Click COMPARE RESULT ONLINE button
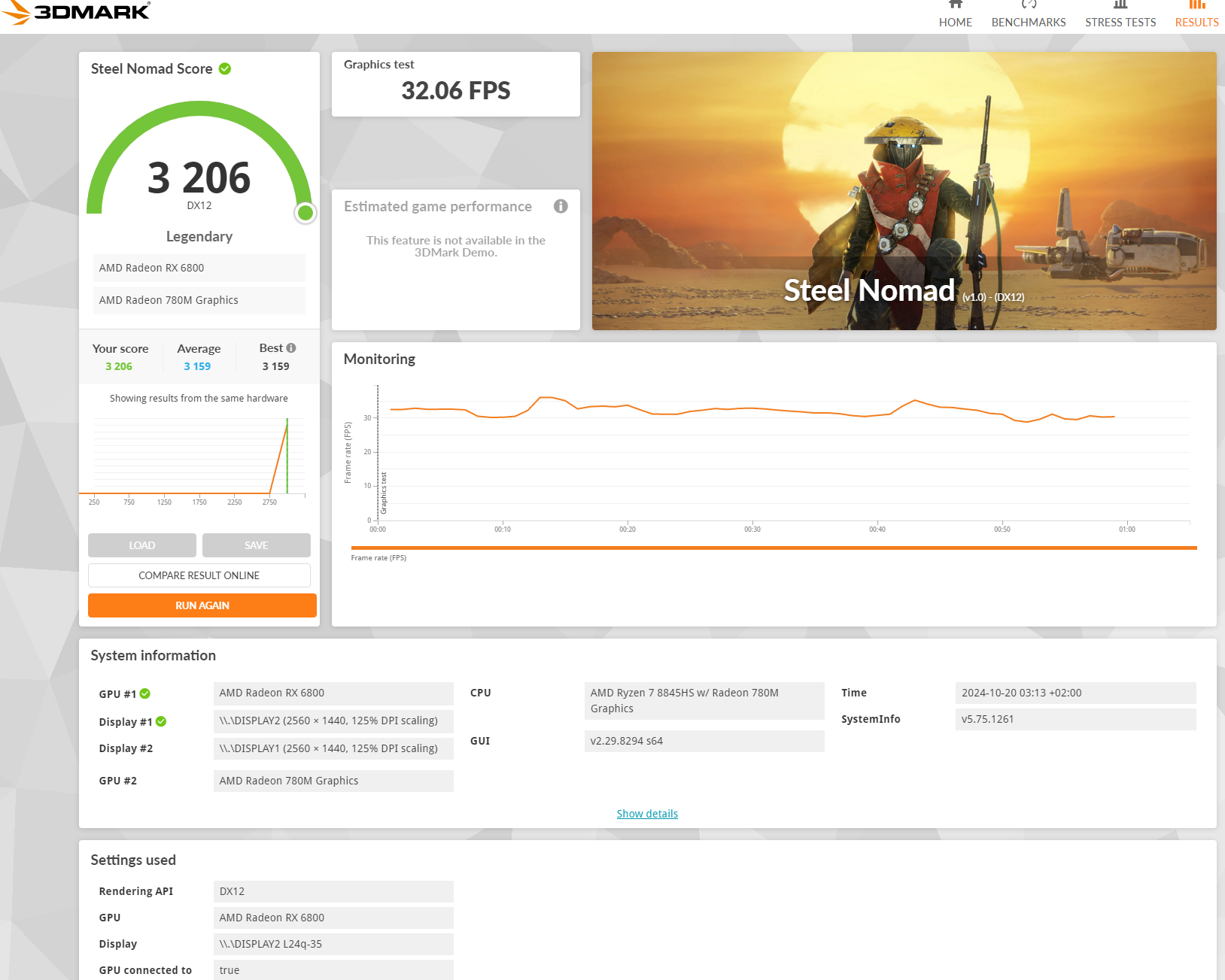Image resolution: width=1225 pixels, height=980 pixels. coord(199,575)
